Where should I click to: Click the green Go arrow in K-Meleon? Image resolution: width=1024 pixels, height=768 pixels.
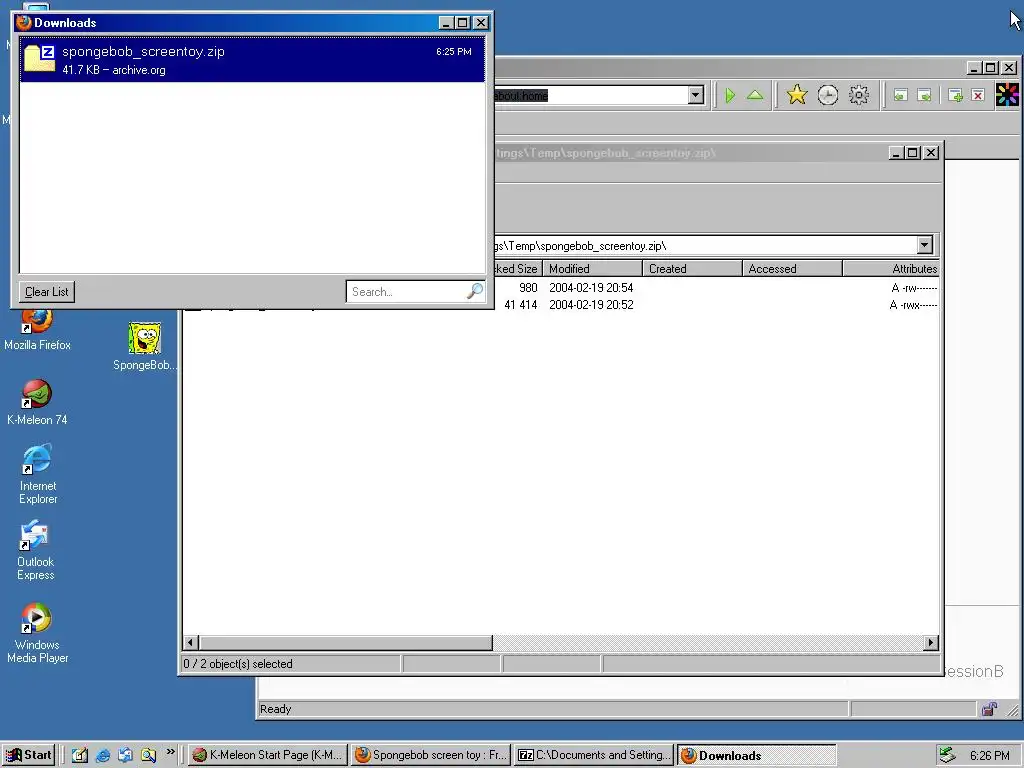coord(730,95)
